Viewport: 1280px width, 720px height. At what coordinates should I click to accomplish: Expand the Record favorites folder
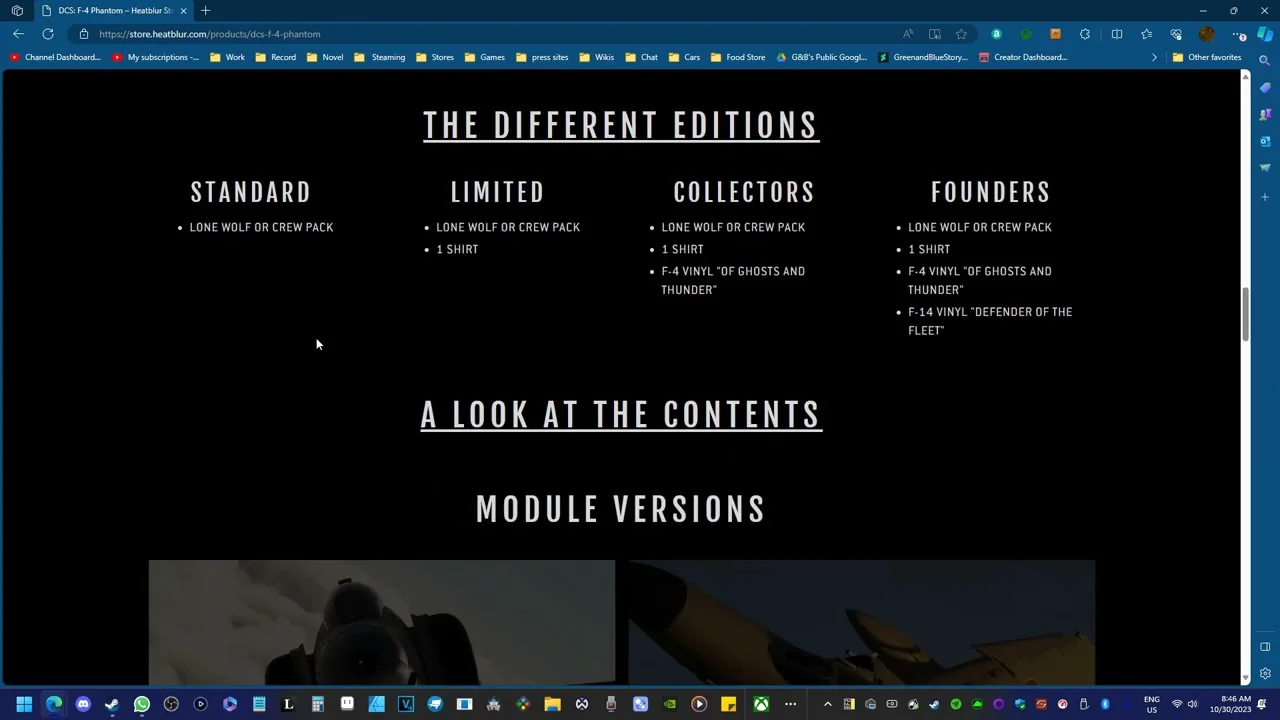(x=276, y=57)
